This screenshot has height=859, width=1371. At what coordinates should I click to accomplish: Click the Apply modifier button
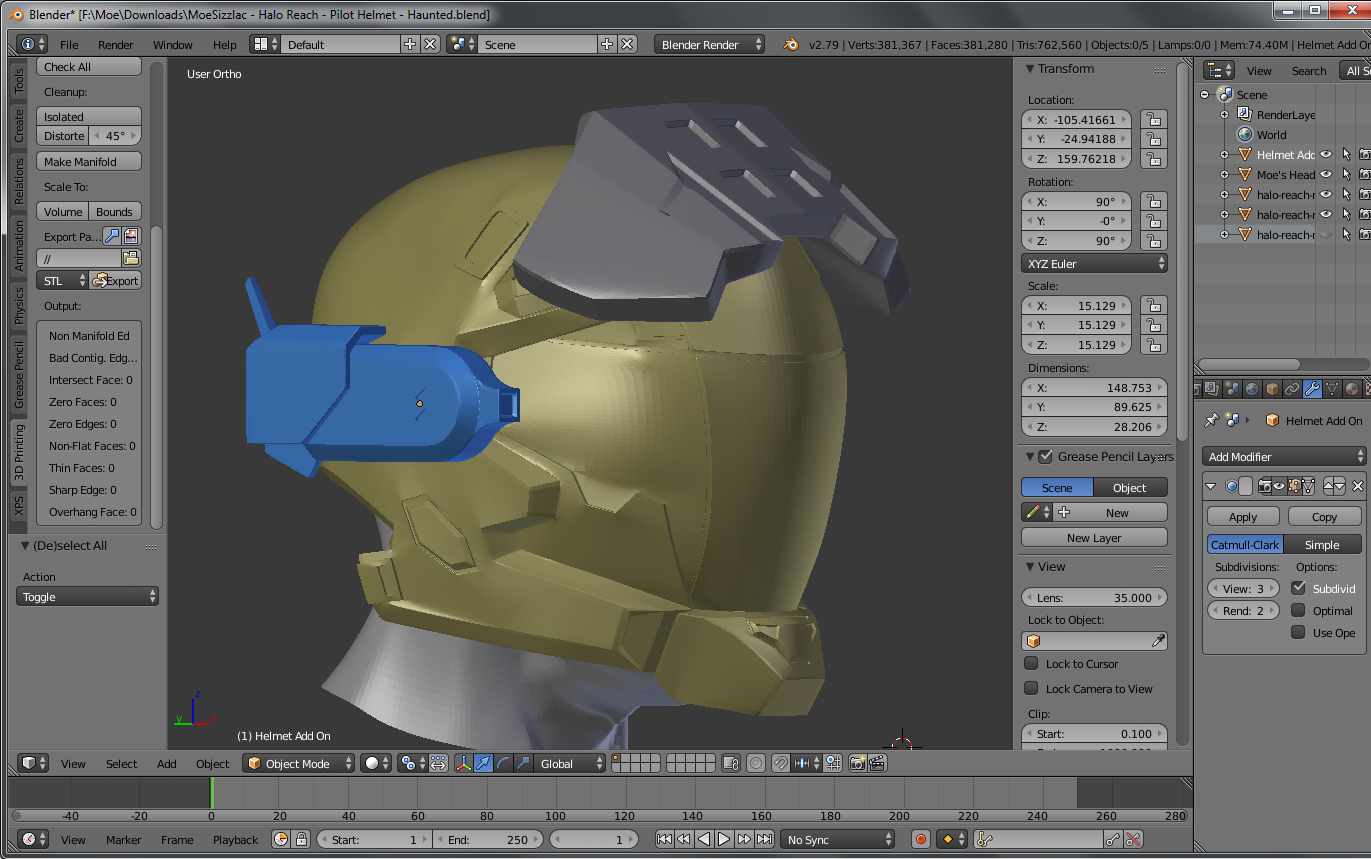(1242, 517)
